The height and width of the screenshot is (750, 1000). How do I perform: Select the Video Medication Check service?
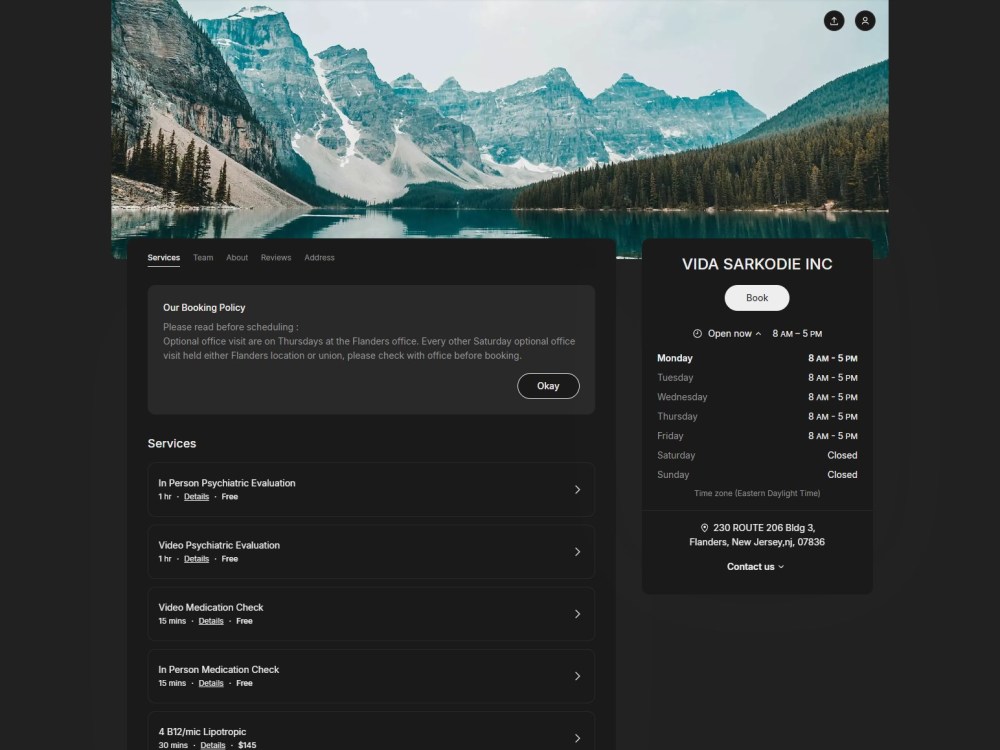click(x=371, y=614)
